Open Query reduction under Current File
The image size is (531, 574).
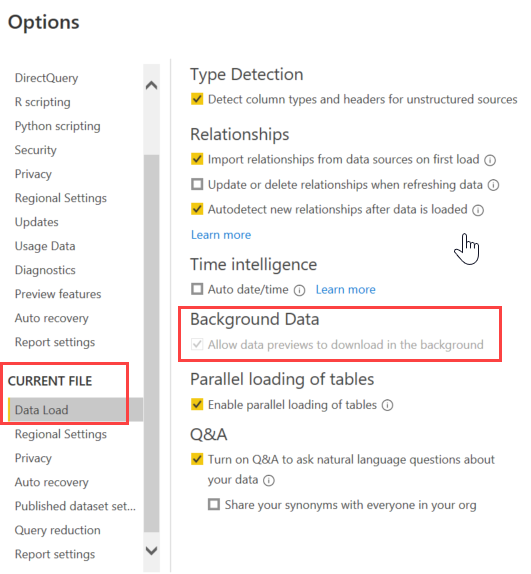[57, 530]
